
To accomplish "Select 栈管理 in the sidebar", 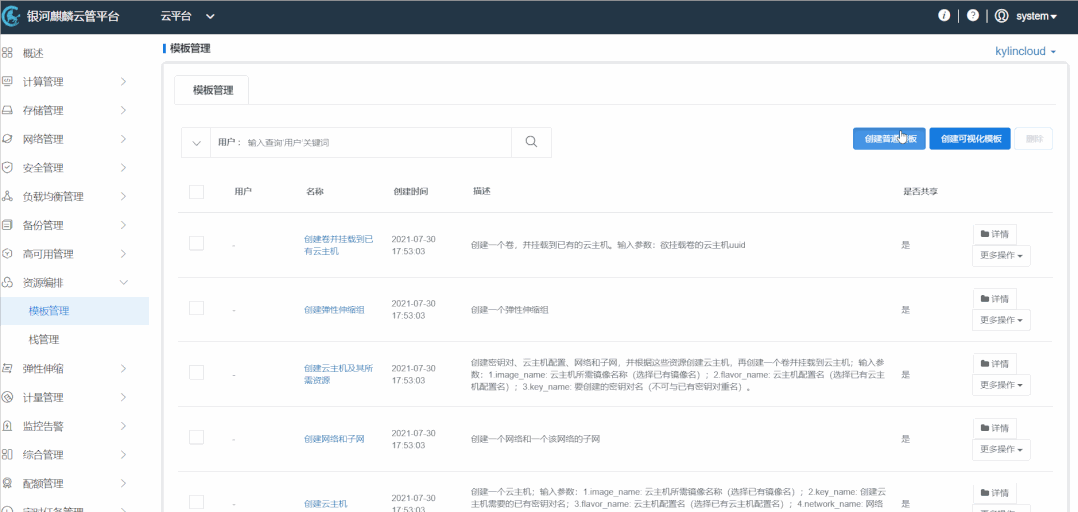I will 44,340.
